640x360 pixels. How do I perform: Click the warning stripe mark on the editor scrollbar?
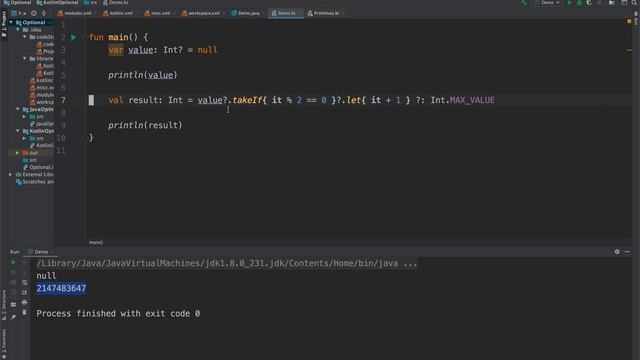629,50
